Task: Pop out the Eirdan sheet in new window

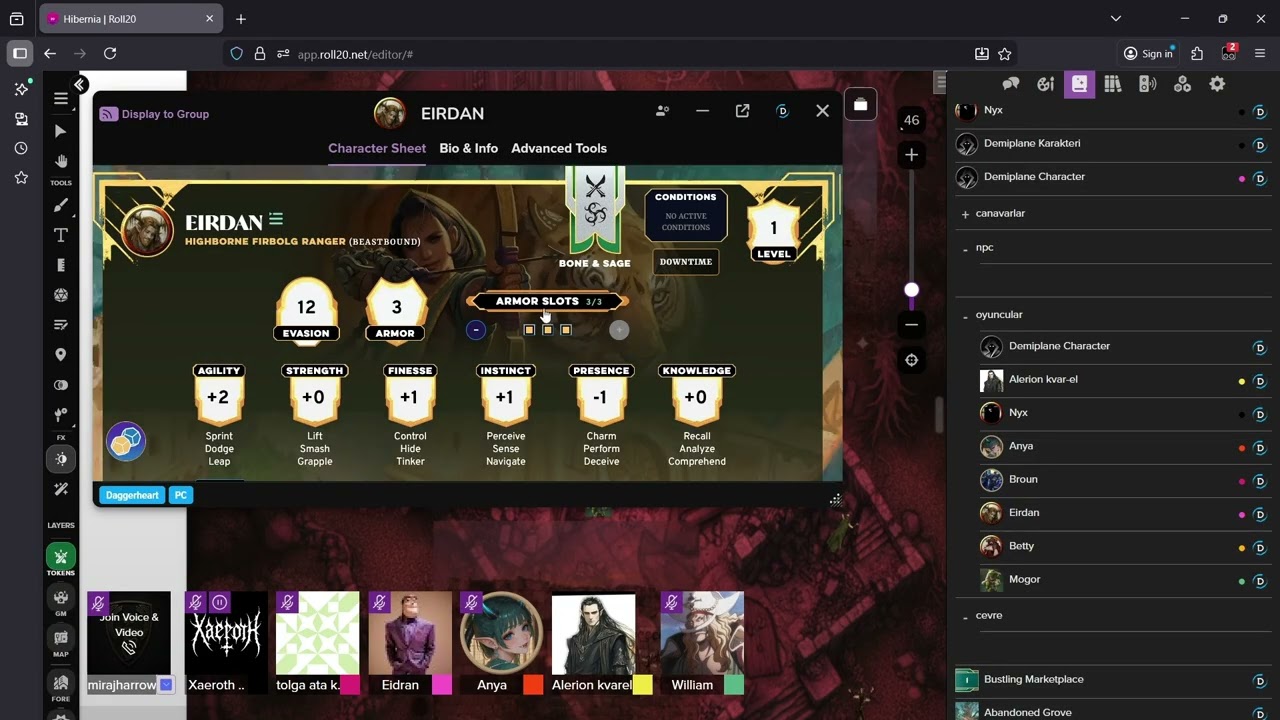Action: coord(742,111)
